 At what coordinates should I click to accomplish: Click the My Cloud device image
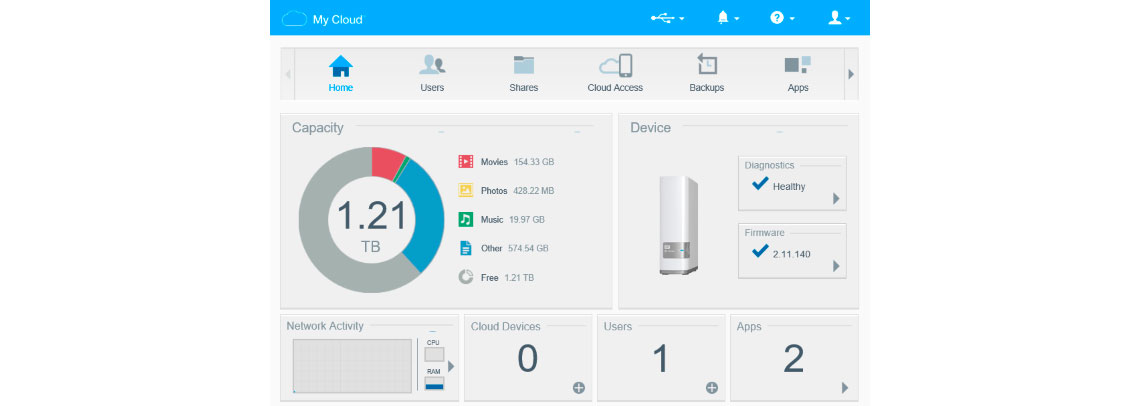click(x=678, y=226)
